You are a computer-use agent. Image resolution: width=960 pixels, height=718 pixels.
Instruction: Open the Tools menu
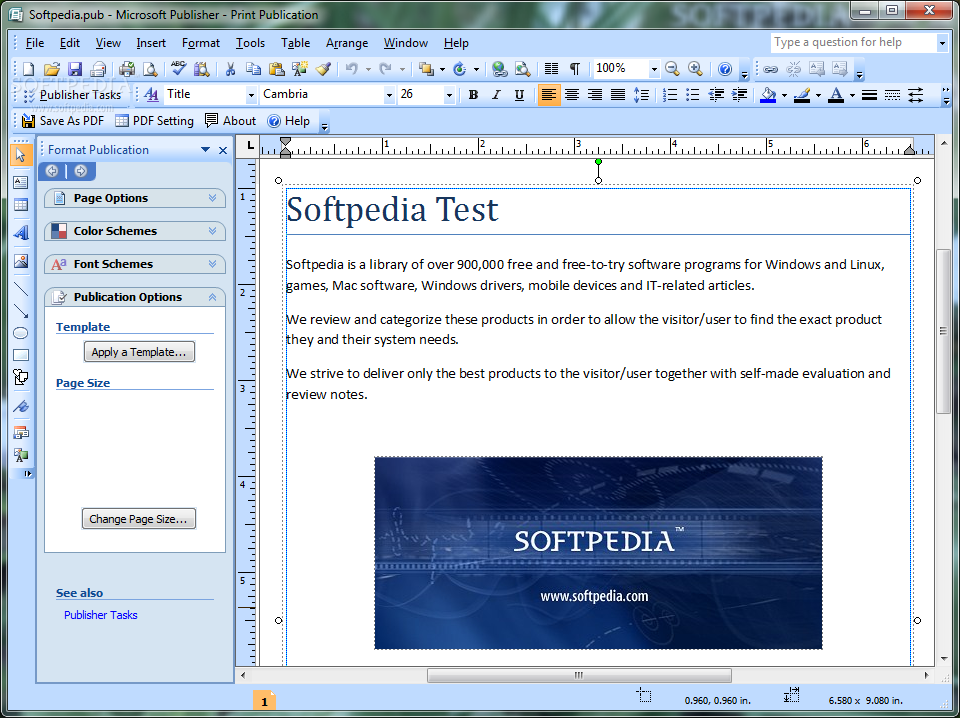250,43
